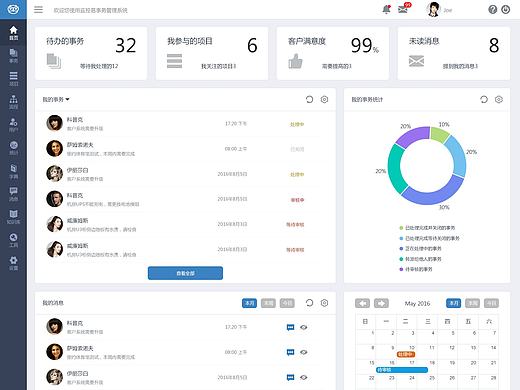Open settings gear of 我的事务统计 panel
Image resolution: width=520 pixels, height=390 pixels.
(x=499, y=99)
